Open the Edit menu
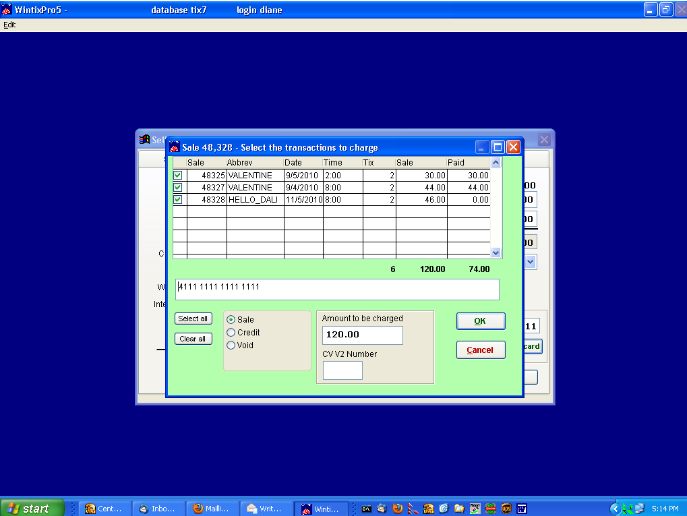Viewport: 687px width, 516px height. 9,24
